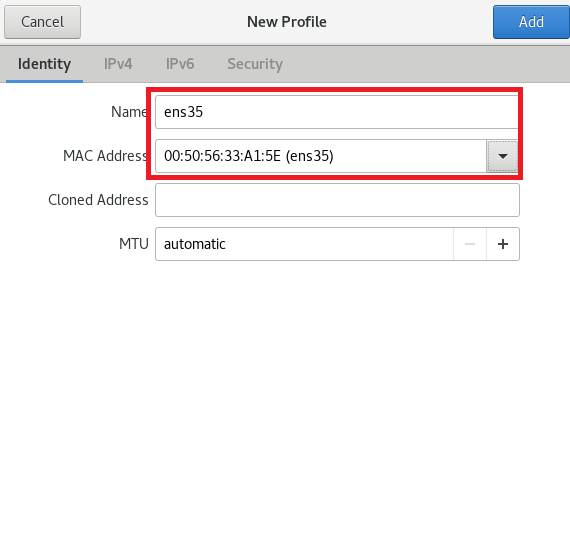Cancel the New Profile dialog
570x534 pixels.
(43, 22)
